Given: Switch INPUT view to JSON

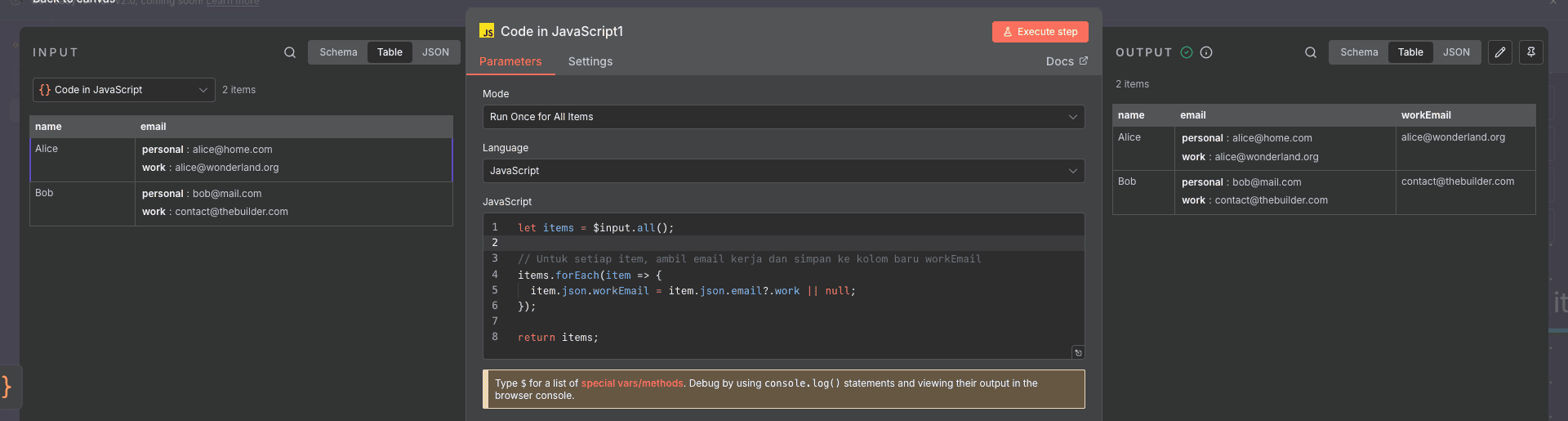Looking at the screenshot, I should pos(435,52).
